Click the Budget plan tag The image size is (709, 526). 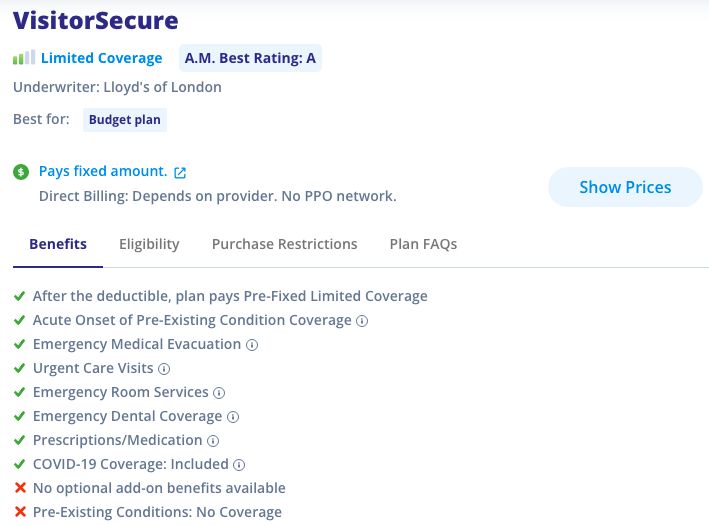[125, 120]
